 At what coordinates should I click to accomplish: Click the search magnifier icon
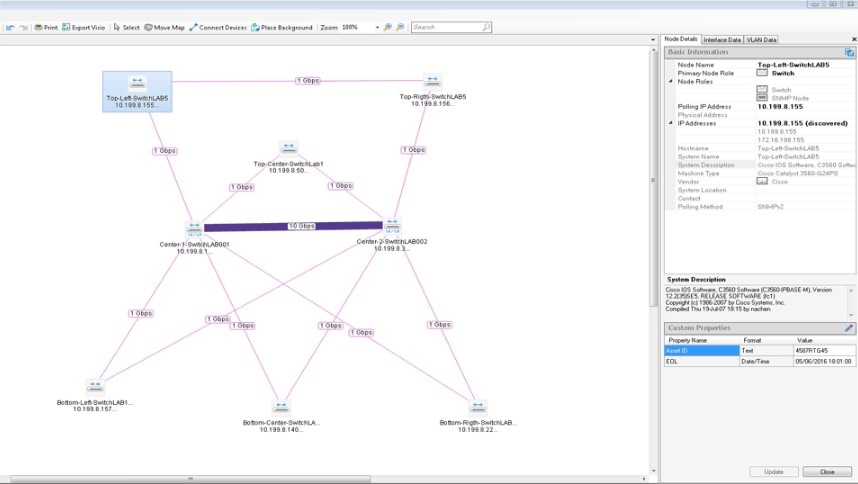[x=486, y=27]
